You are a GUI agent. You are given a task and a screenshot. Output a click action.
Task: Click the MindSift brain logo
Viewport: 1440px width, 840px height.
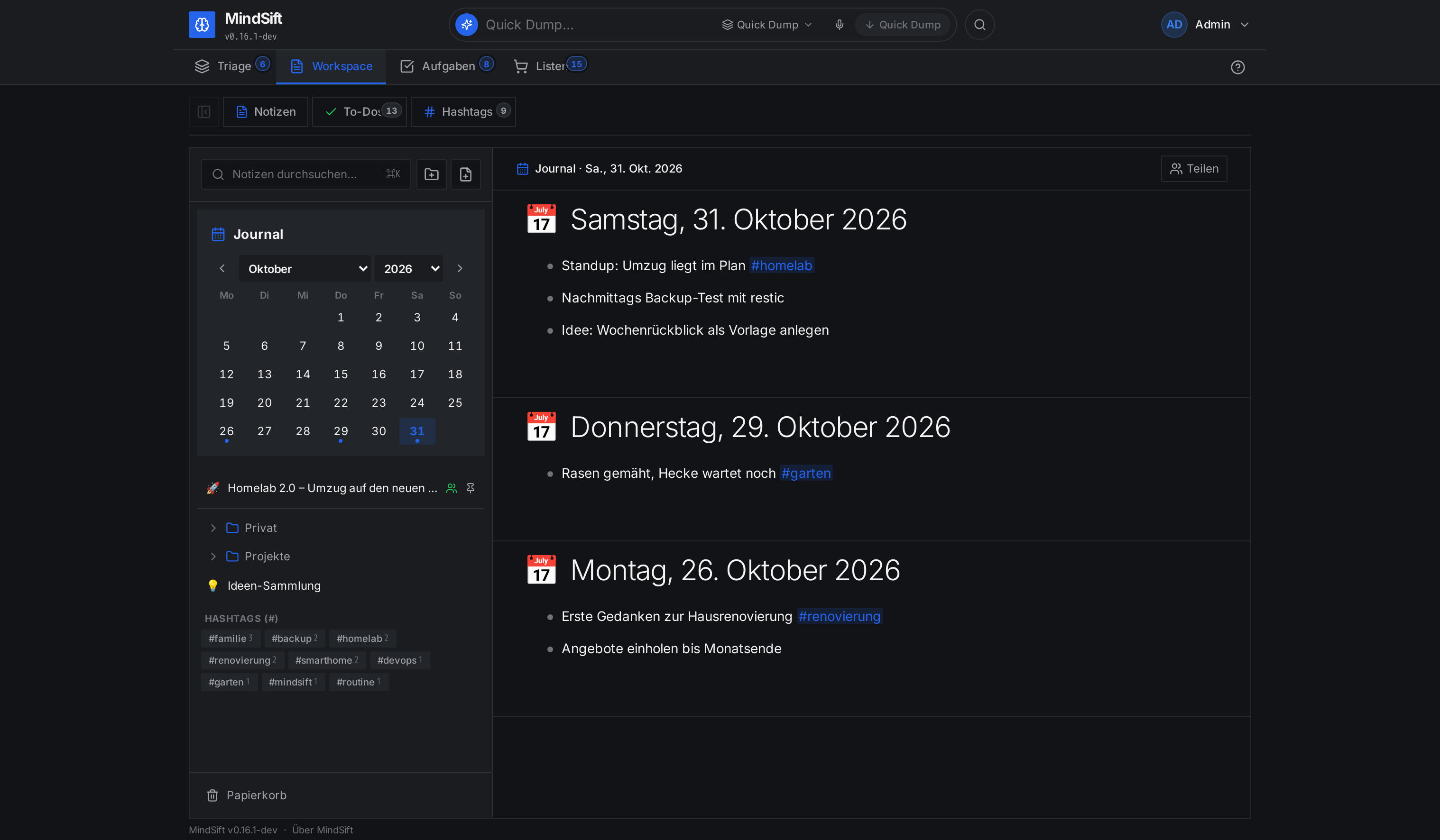202,25
